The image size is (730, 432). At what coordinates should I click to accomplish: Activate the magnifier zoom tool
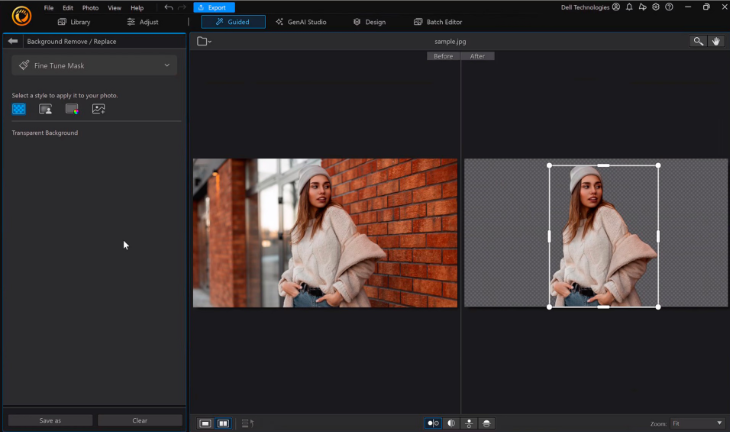click(698, 41)
